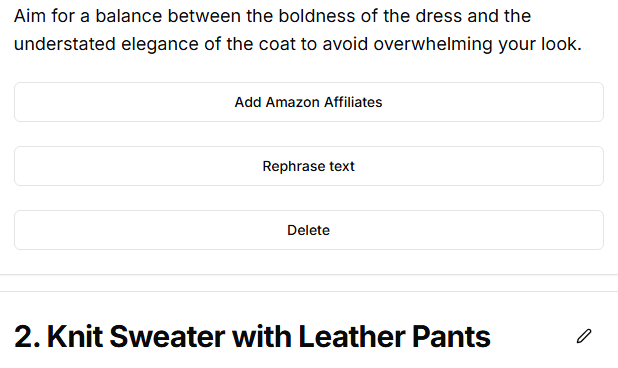618x368 pixels.
Task: Click the word Sweater in heading
Action: coord(167,336)
